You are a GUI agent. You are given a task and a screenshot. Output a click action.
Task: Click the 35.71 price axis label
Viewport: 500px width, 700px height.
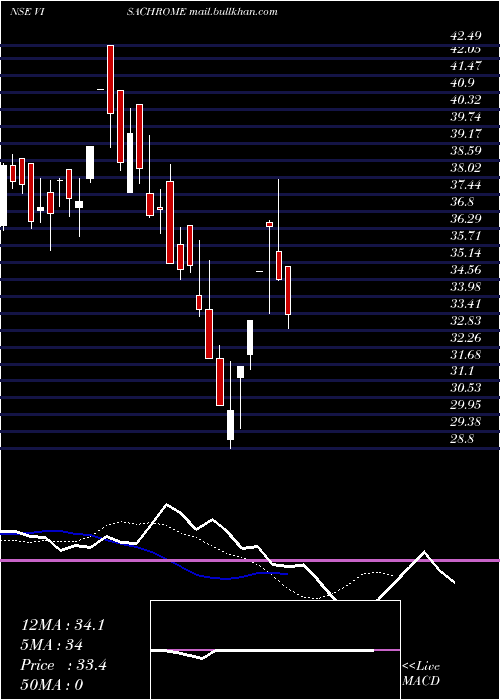(466, 236)
